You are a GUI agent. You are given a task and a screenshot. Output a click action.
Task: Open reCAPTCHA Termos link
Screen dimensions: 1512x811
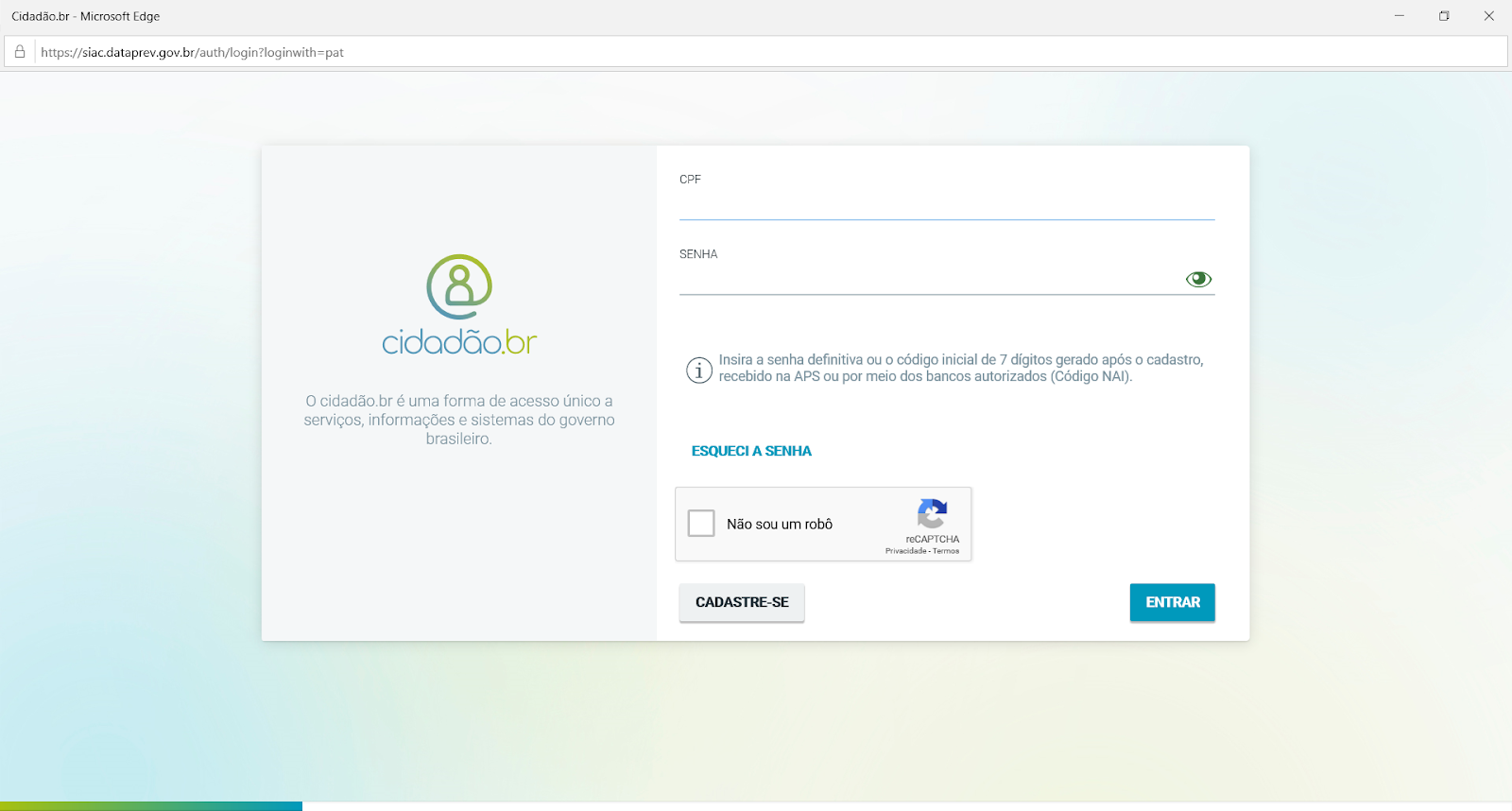(x=946, y=551)
